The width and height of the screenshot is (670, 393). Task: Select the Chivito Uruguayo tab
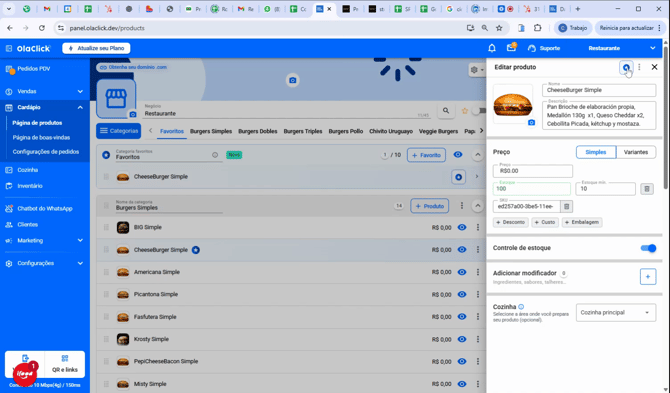click(391, 131)
